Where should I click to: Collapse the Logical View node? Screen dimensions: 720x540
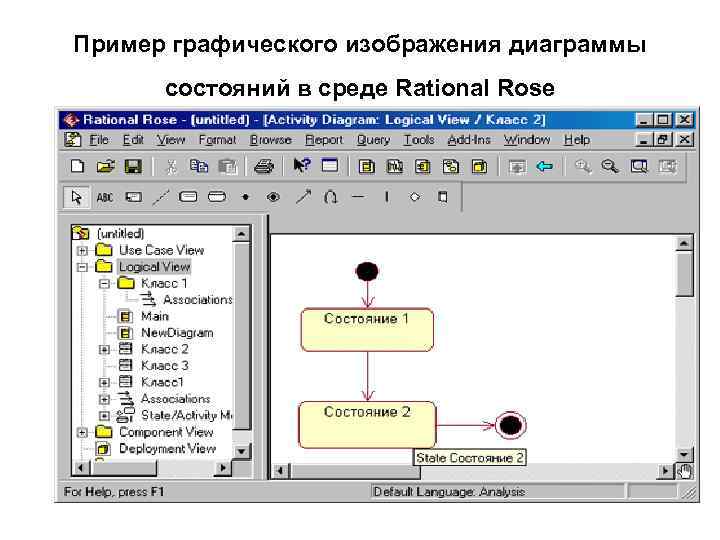coord(82,267)
